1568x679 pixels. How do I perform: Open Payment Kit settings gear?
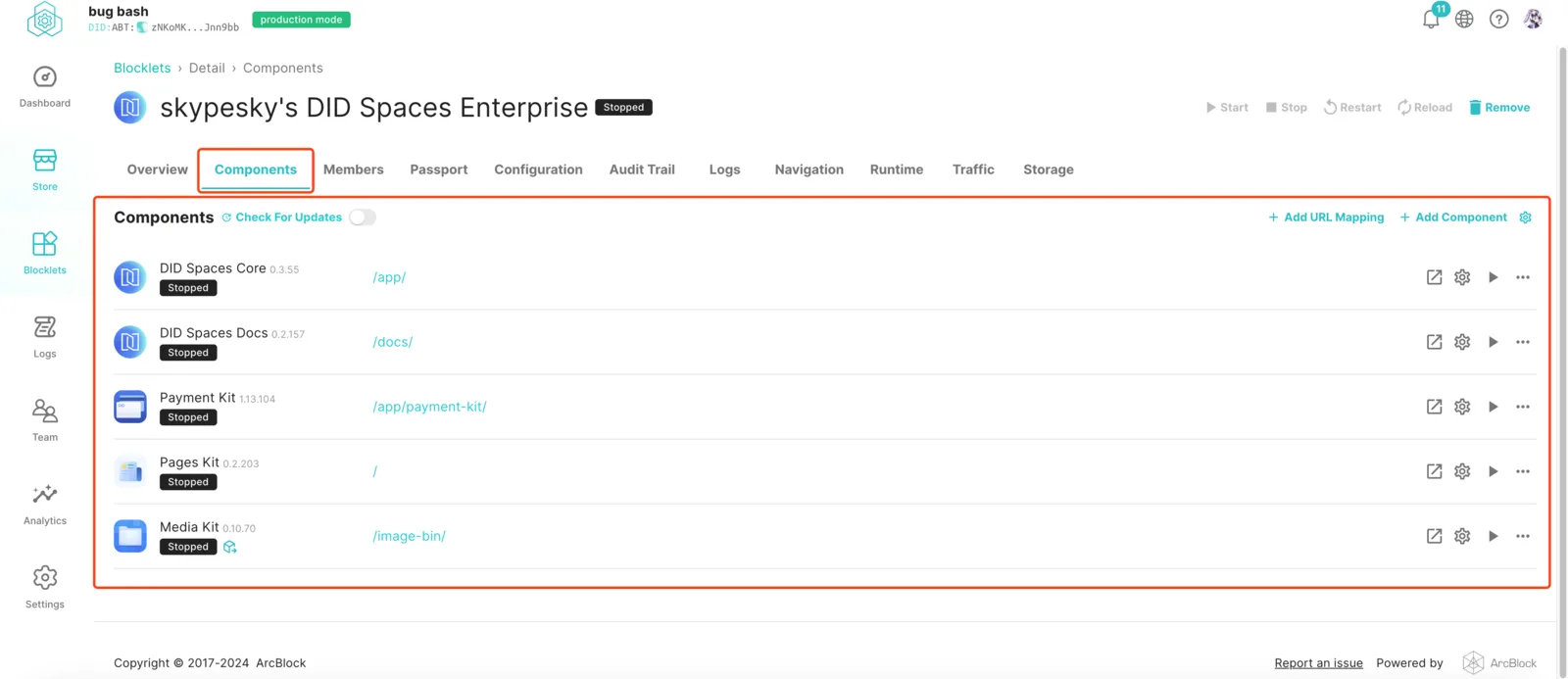click(x=1462, y=407)
